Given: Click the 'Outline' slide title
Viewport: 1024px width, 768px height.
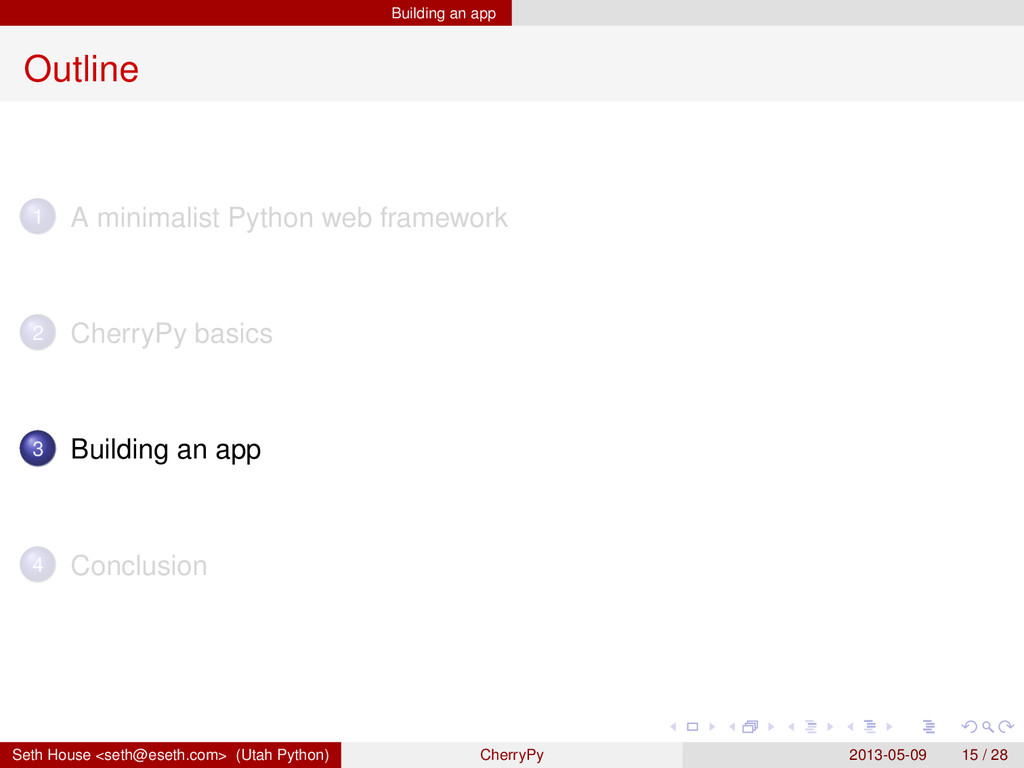Looking at the screenshot, I should point(82,69).
